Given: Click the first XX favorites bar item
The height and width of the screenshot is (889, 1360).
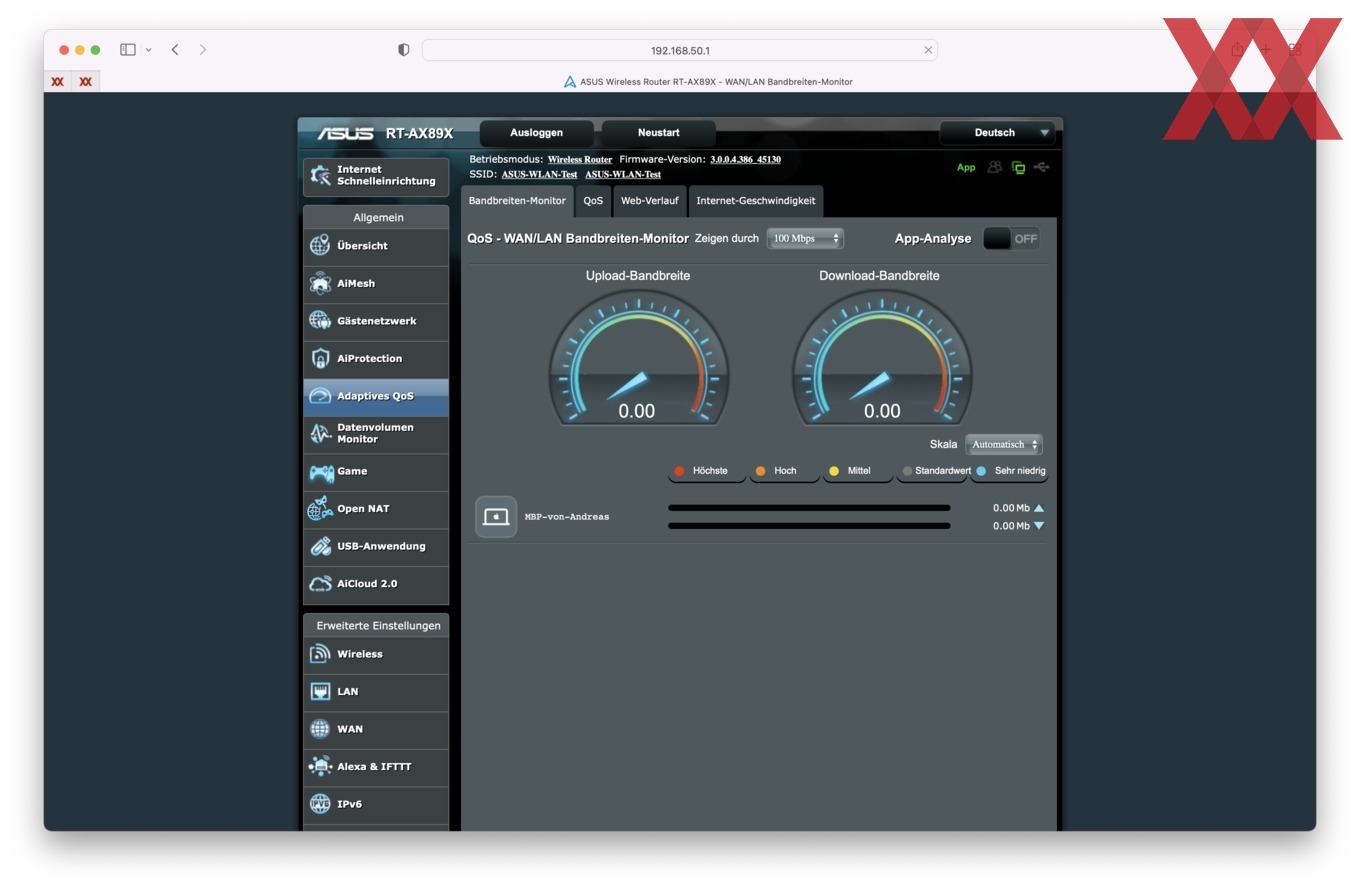Looking at the screenshot, I should [58, 82].
